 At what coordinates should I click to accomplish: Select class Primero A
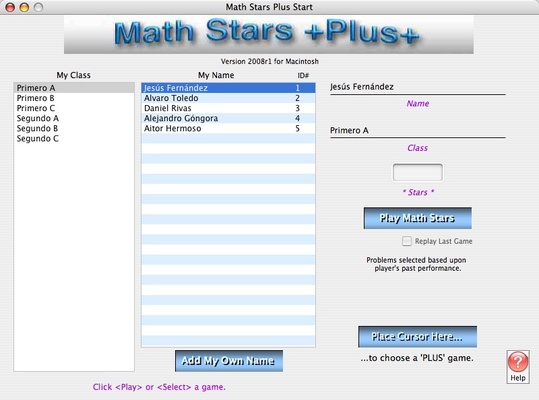pyautogui.click(x=74, y=88)
